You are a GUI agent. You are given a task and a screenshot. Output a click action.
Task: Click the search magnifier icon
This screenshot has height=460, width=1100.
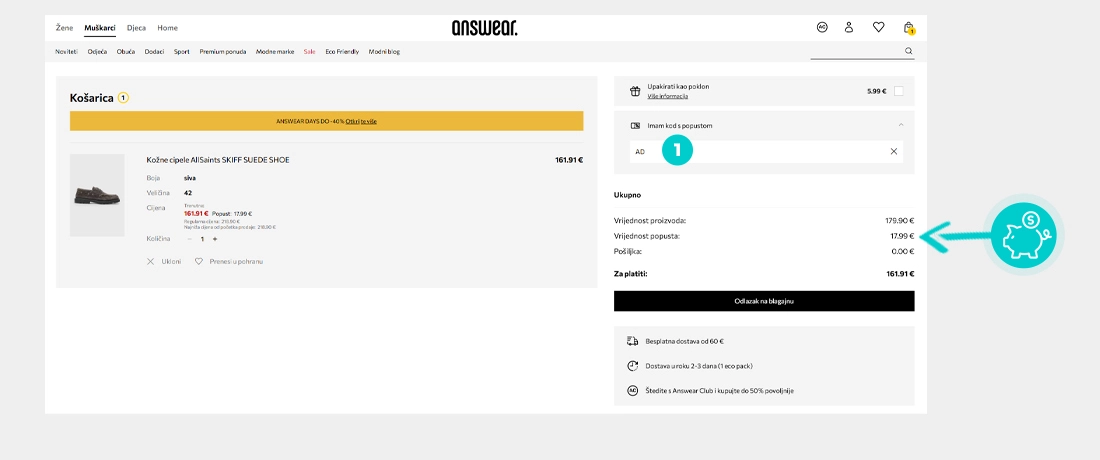[908, 51]
